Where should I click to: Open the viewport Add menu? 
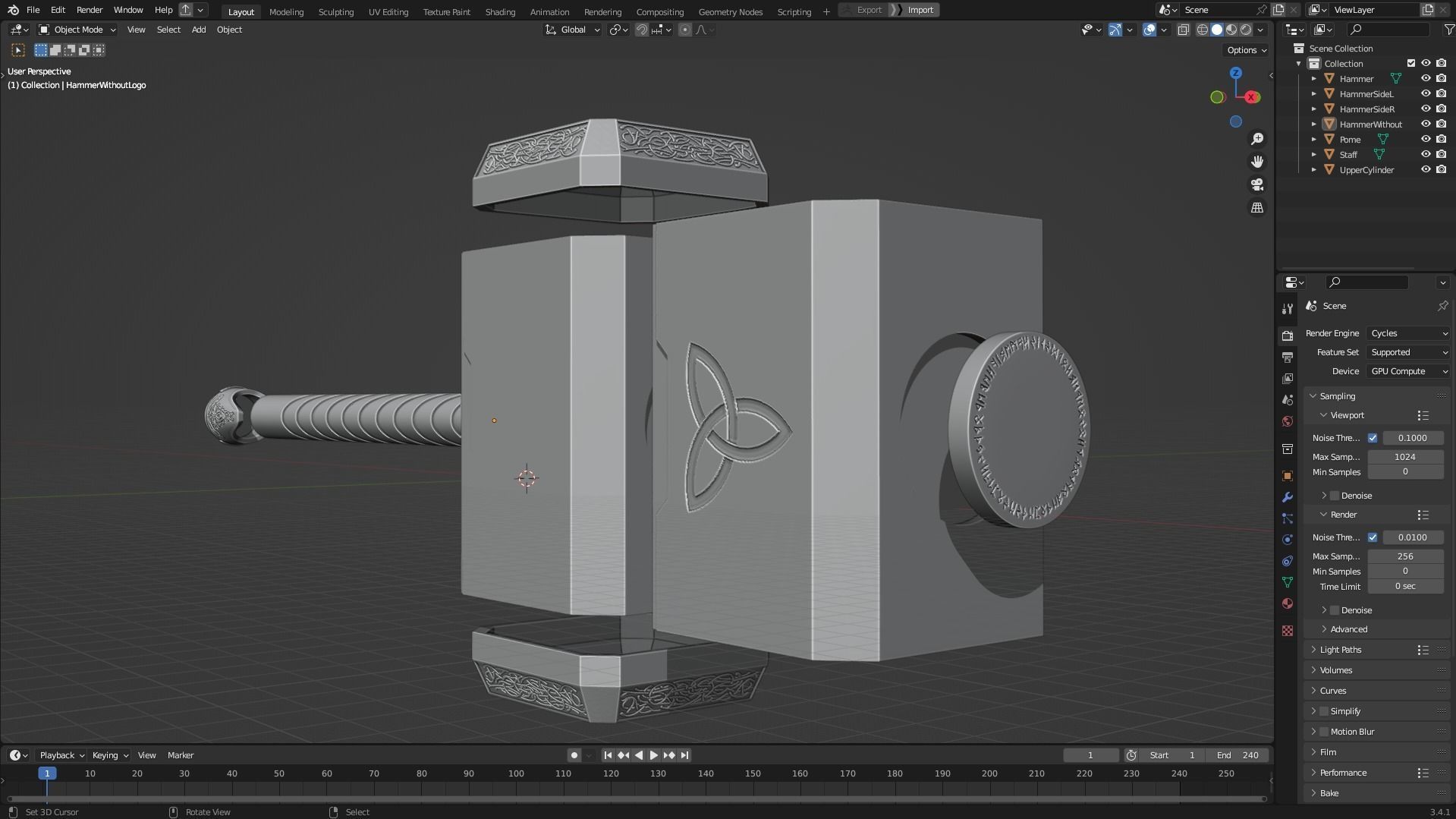(198, 30)
